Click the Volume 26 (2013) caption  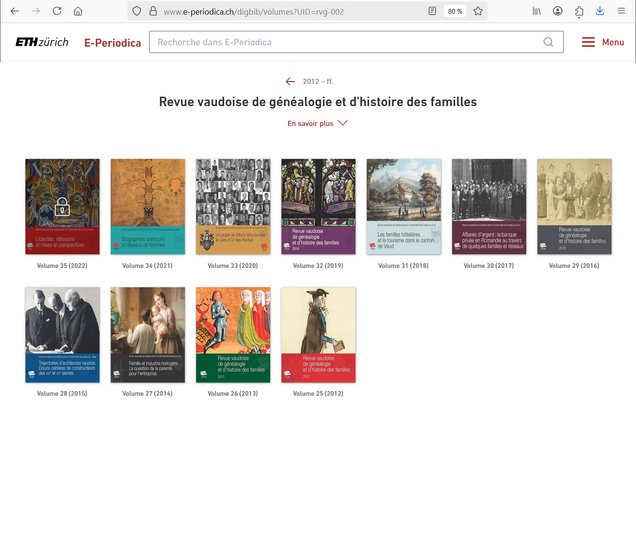233,393
